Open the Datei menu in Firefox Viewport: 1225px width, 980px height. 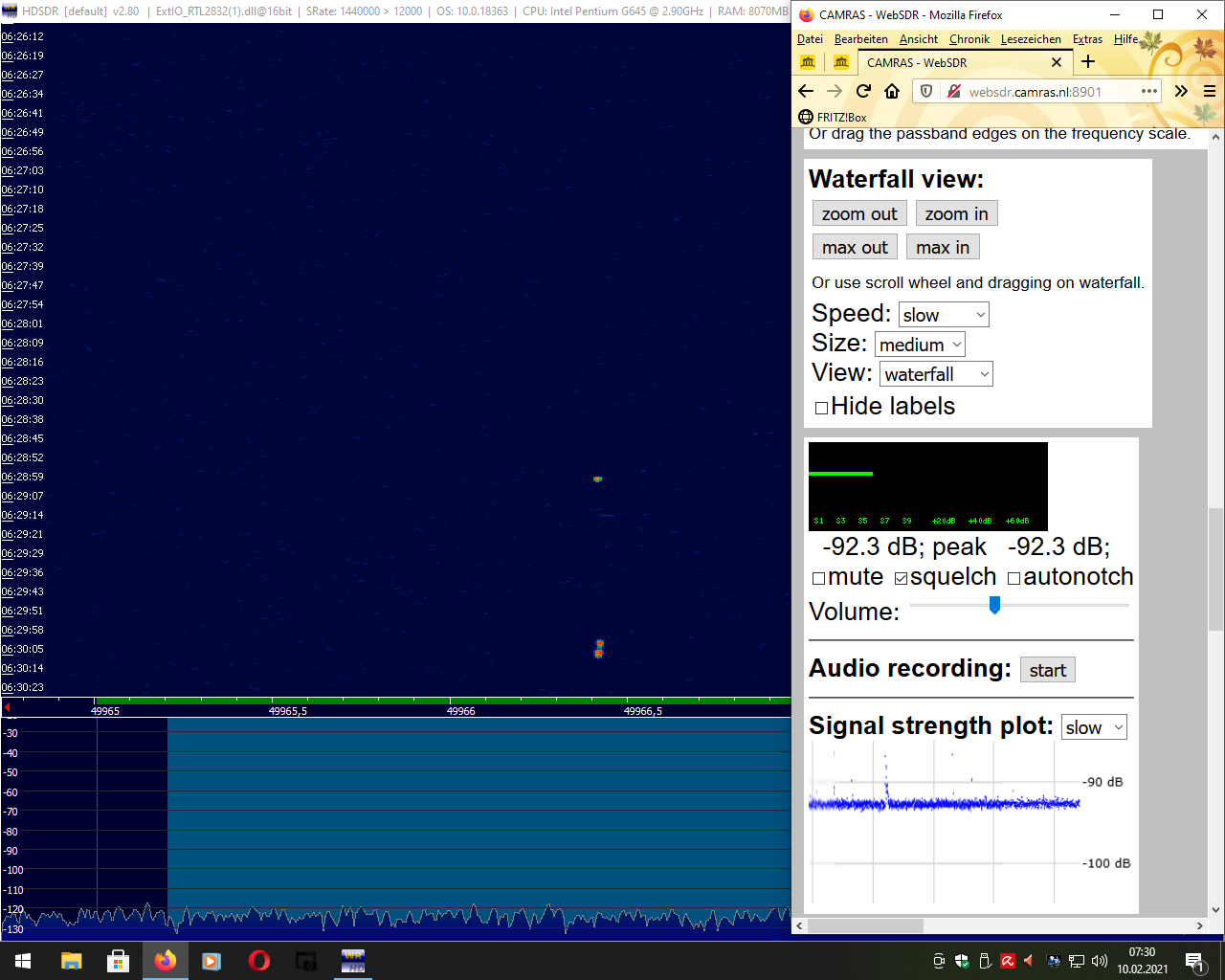[x=810, y=39]
